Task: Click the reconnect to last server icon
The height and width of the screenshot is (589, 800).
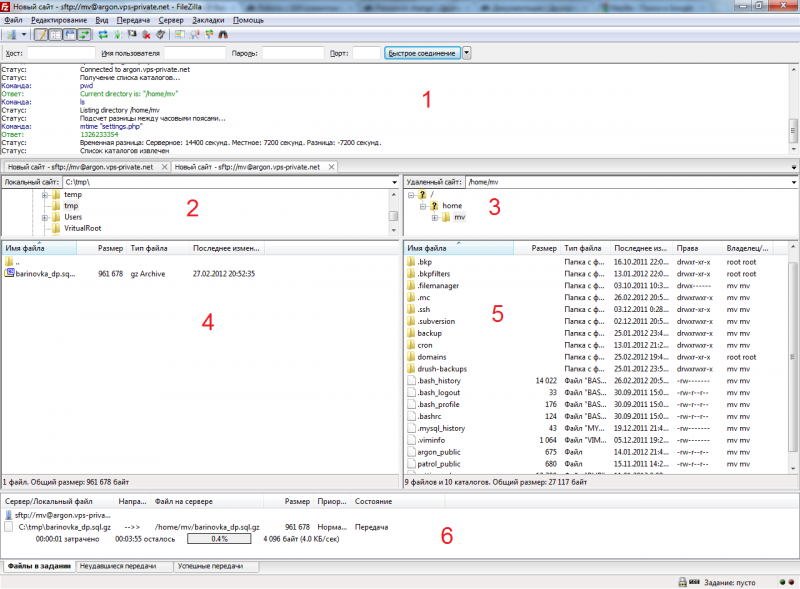Action: (160, 34)
